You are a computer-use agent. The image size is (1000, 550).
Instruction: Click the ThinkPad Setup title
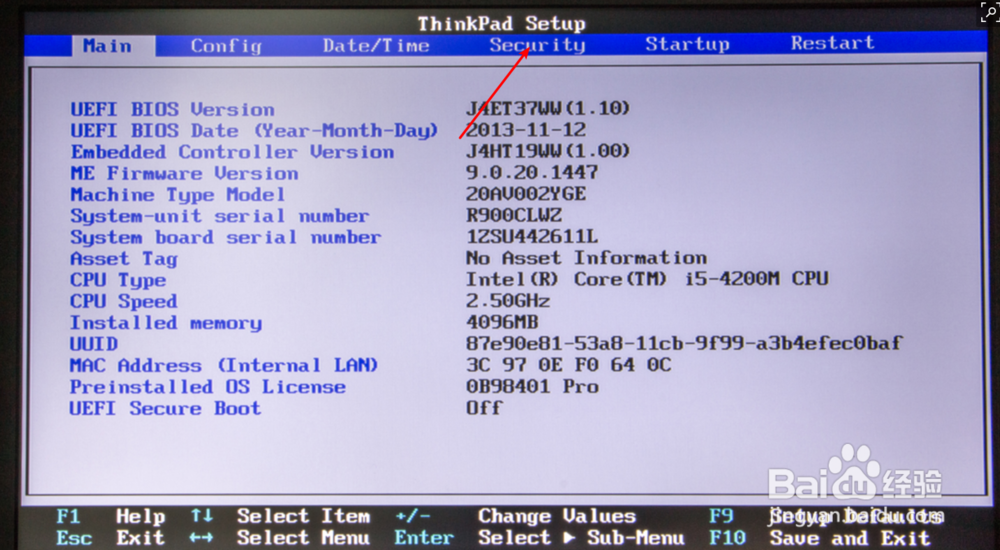pos(501,24)
